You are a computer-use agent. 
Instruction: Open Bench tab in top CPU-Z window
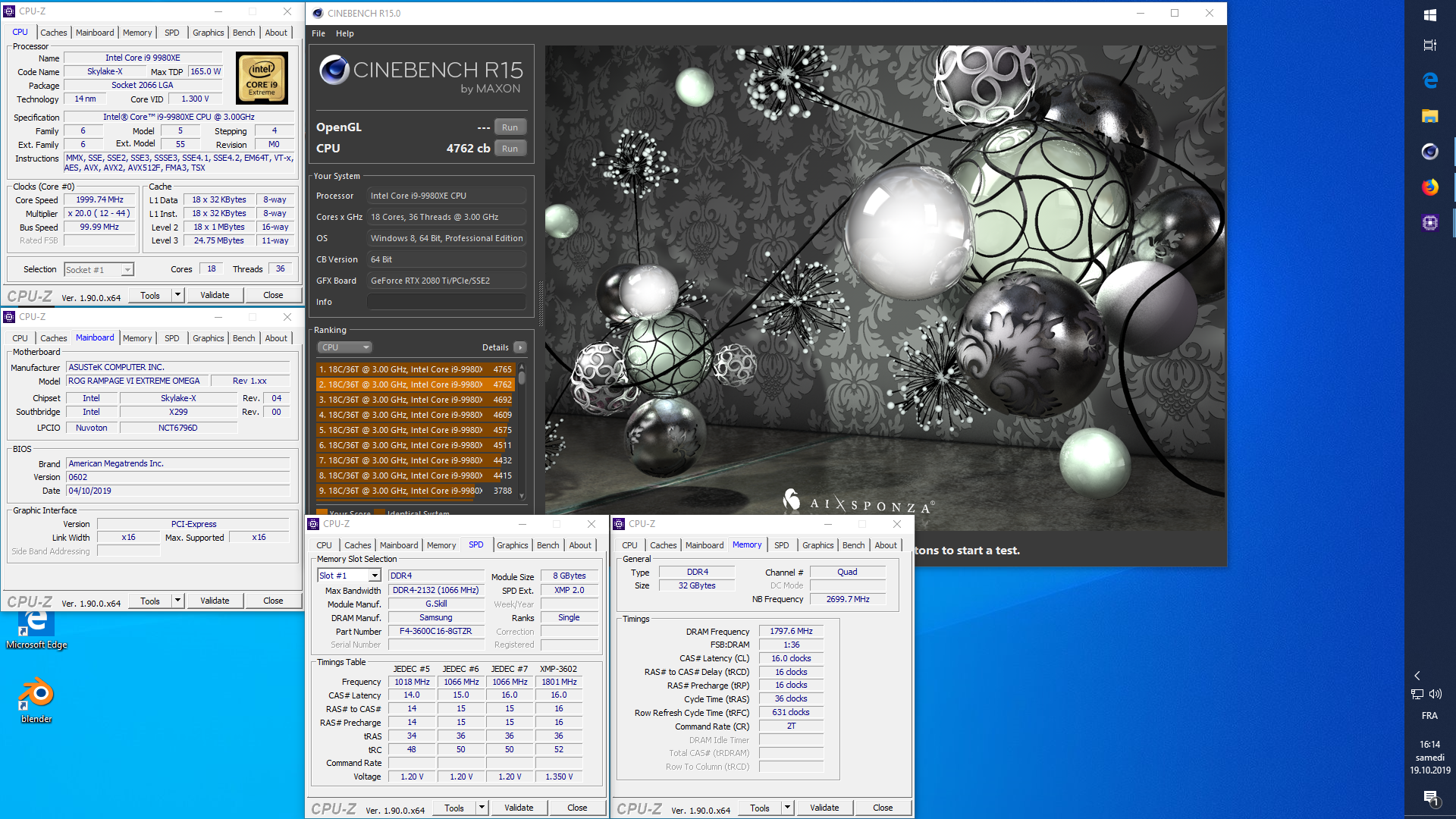[x=243, y=33]
